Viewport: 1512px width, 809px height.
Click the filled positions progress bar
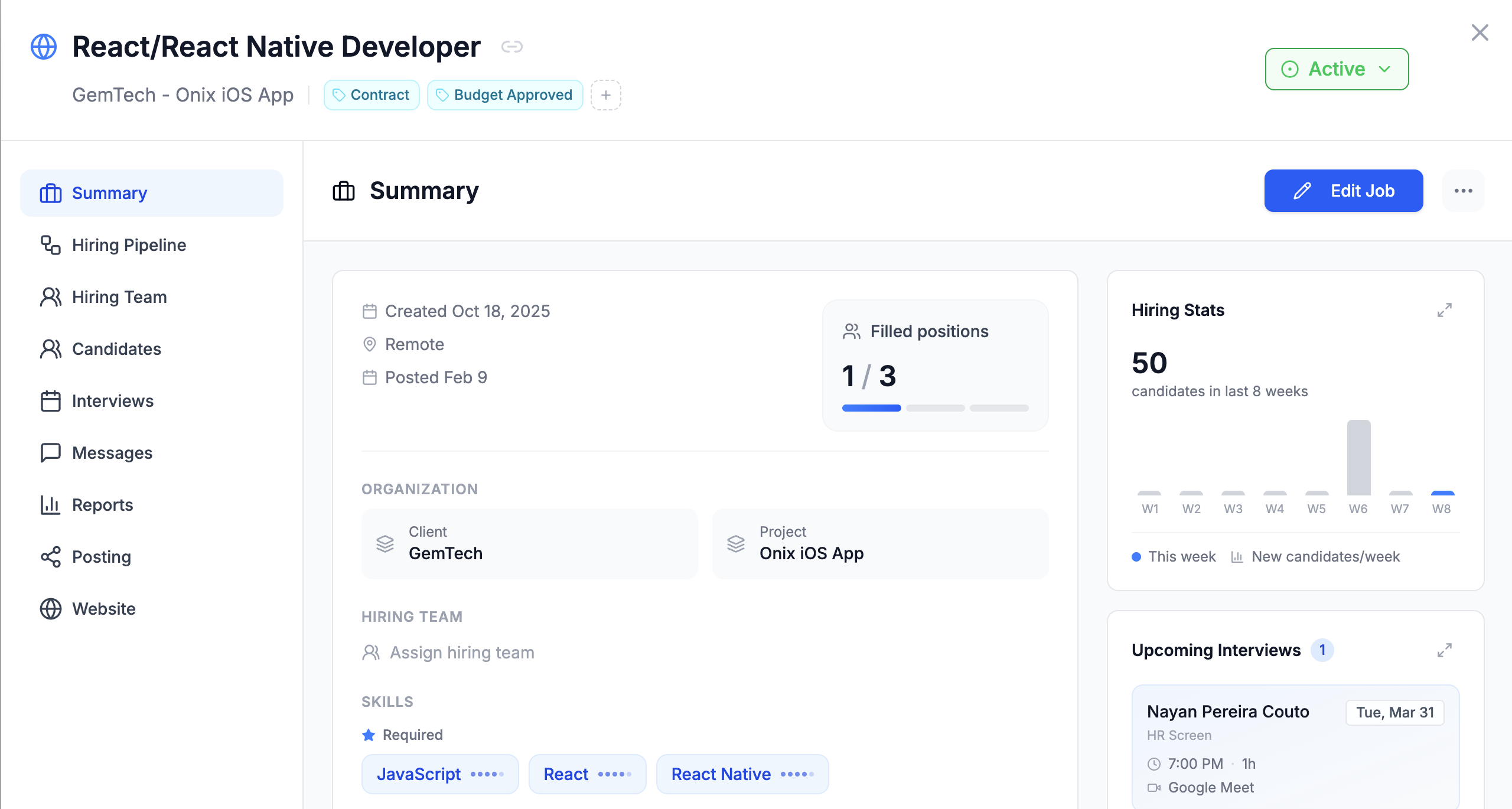click(935, 408)
